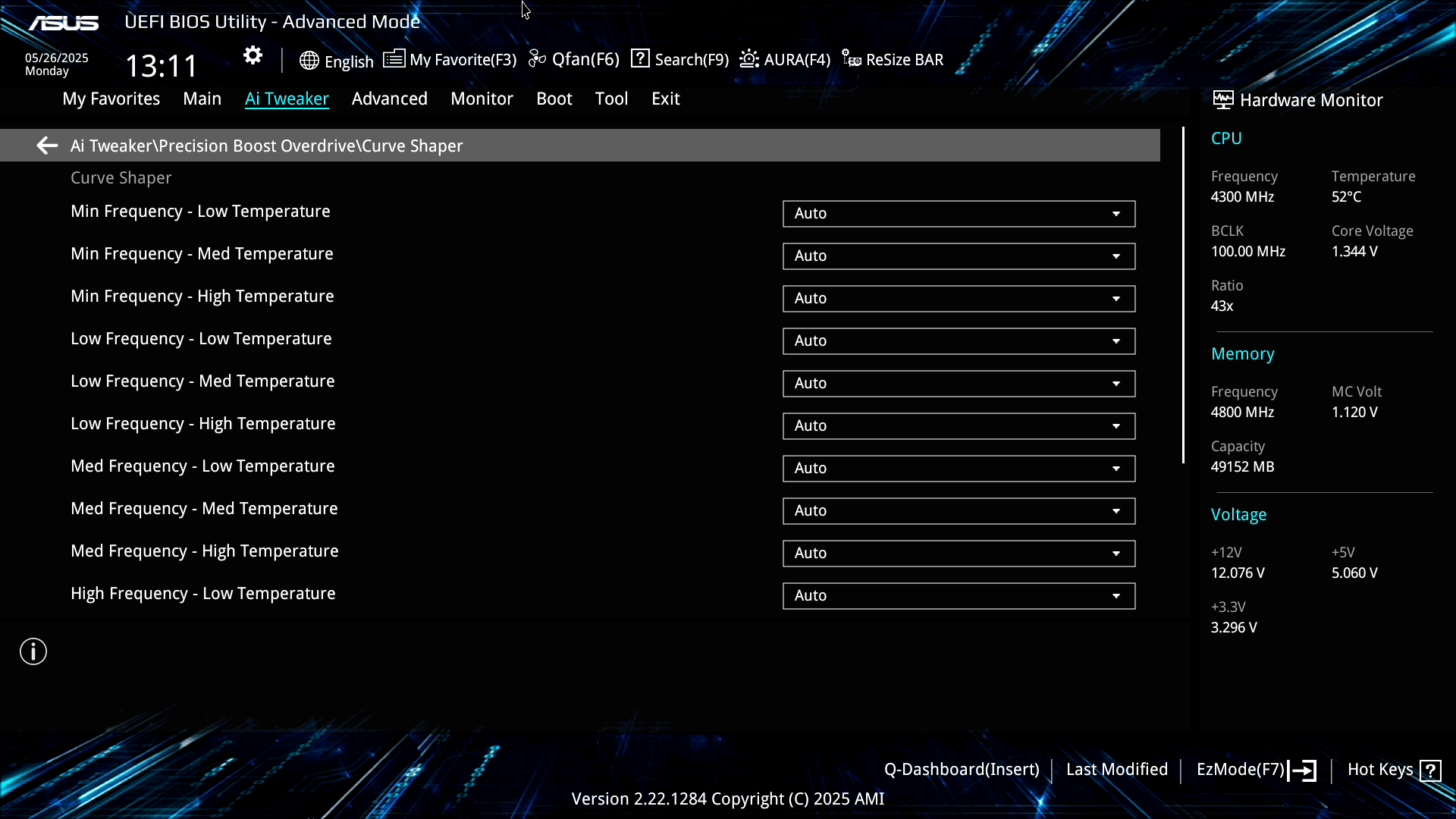
Task: Click the settings gear icon
Action: coord(253,55)
